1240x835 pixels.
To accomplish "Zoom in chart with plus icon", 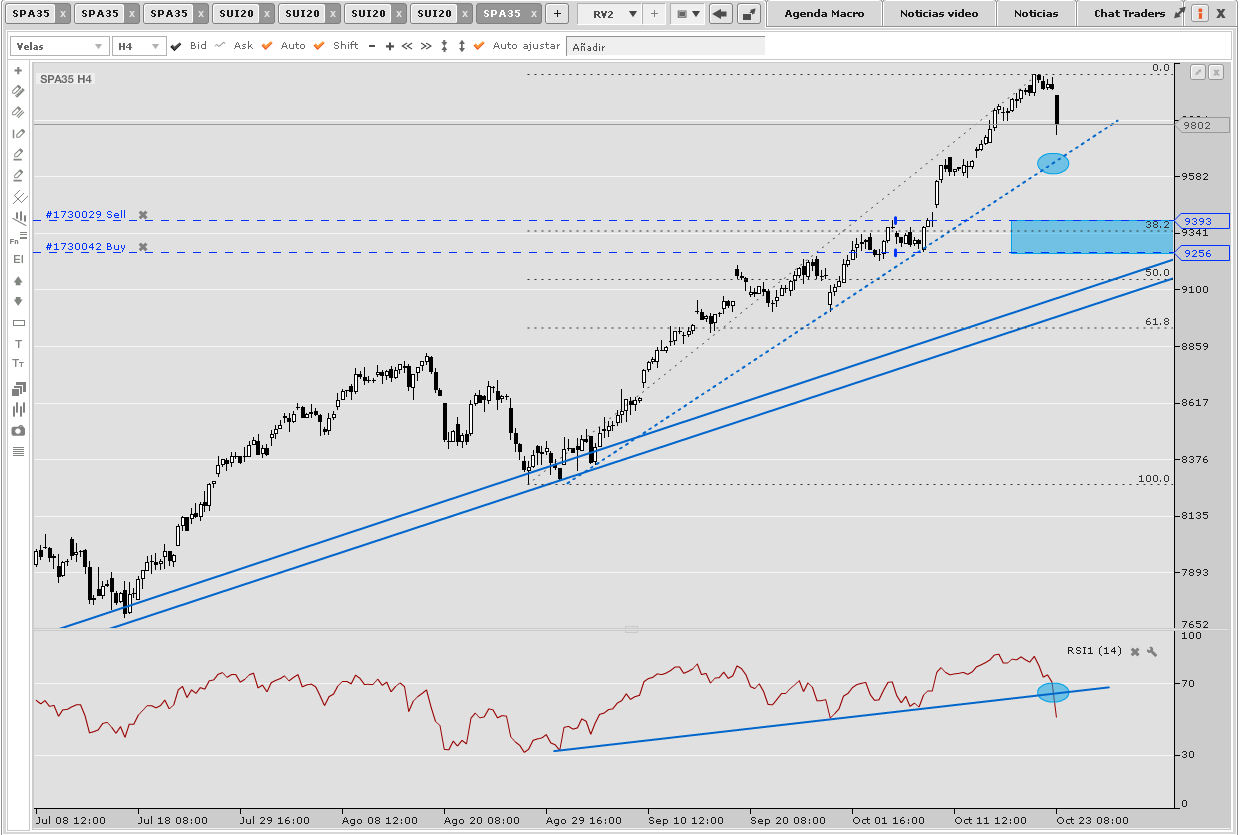I will coord(389,47).
